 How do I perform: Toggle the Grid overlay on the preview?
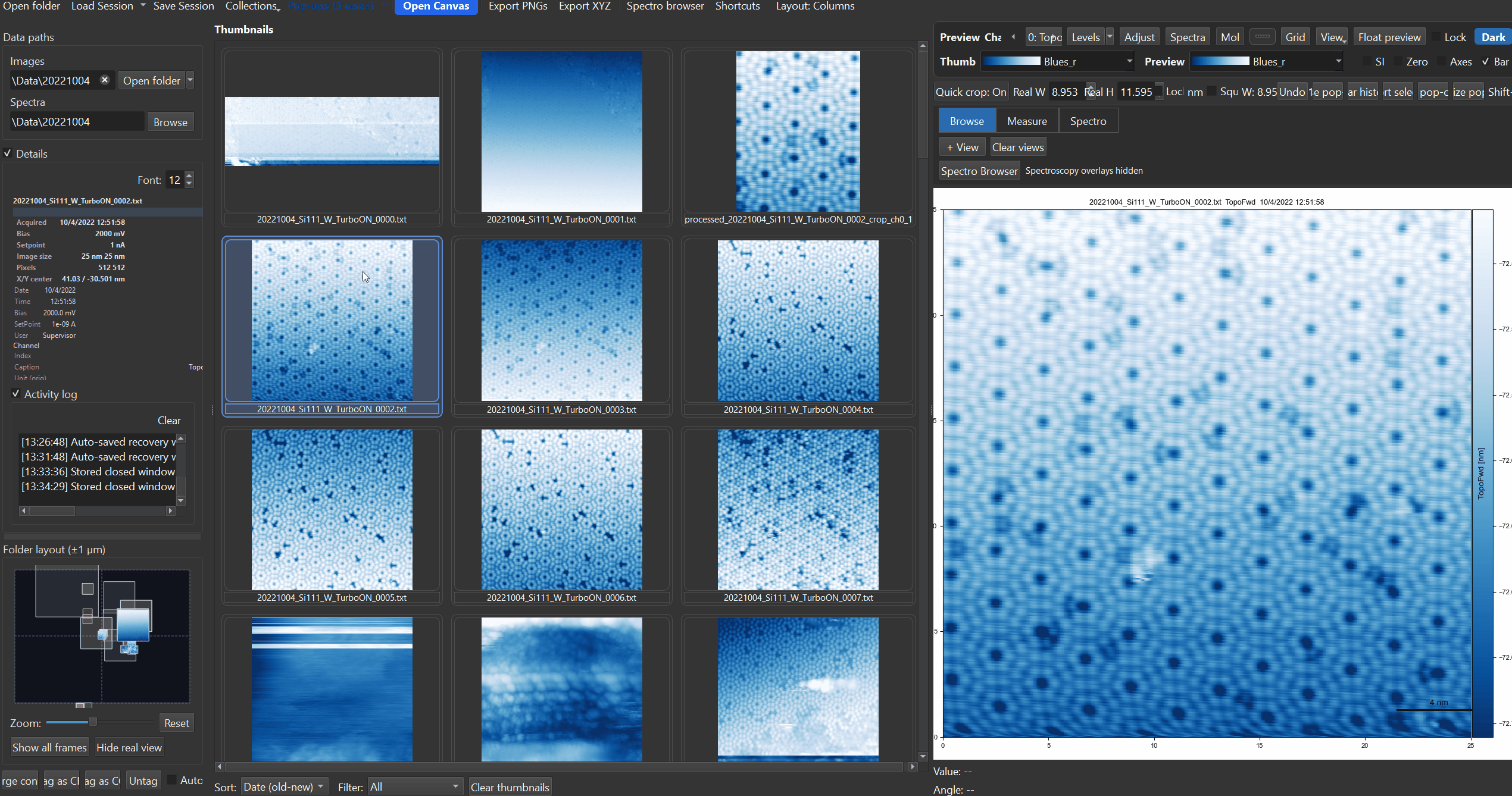click(1295, 36)
